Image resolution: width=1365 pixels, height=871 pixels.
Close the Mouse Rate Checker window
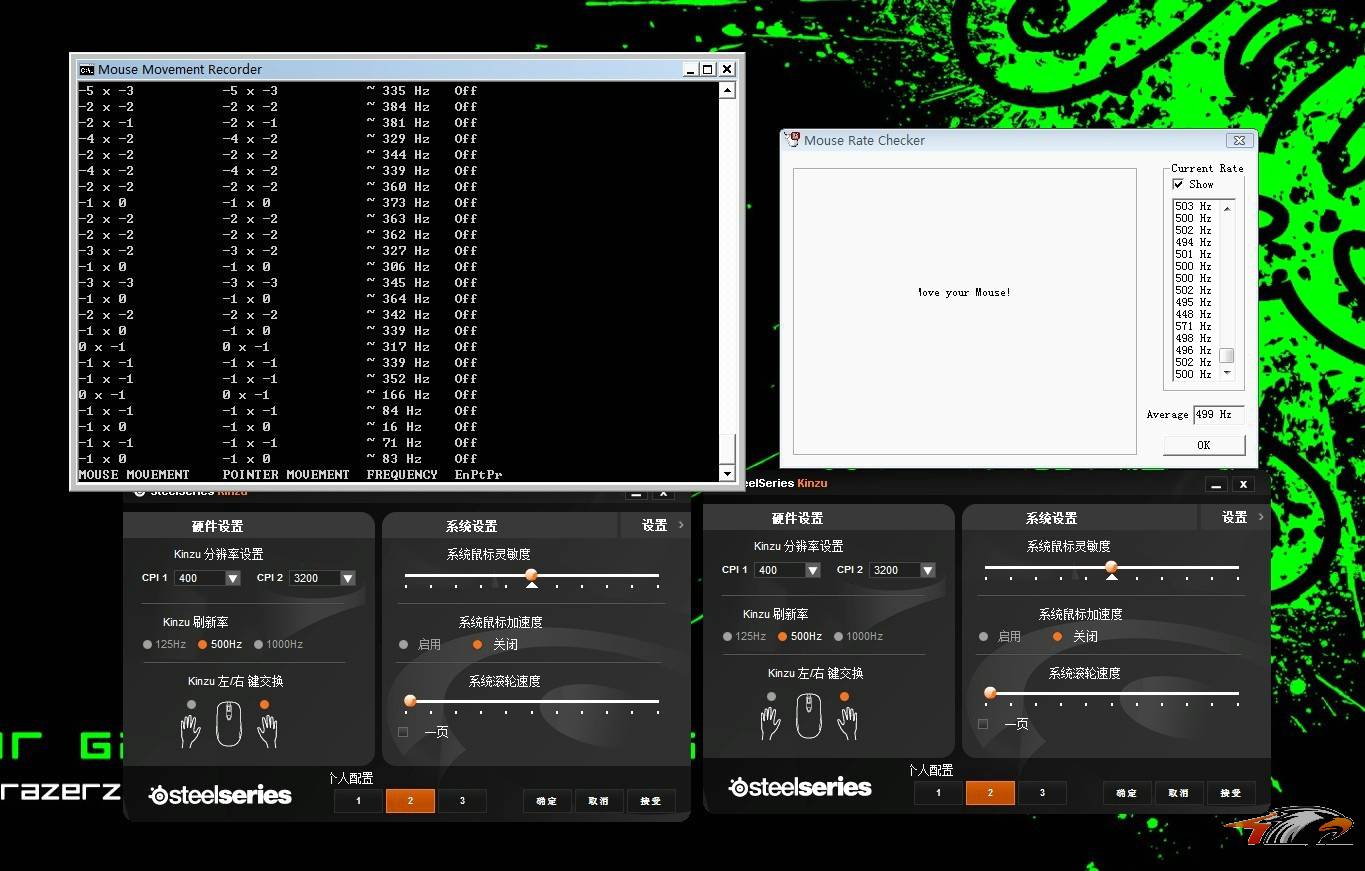1239,141
